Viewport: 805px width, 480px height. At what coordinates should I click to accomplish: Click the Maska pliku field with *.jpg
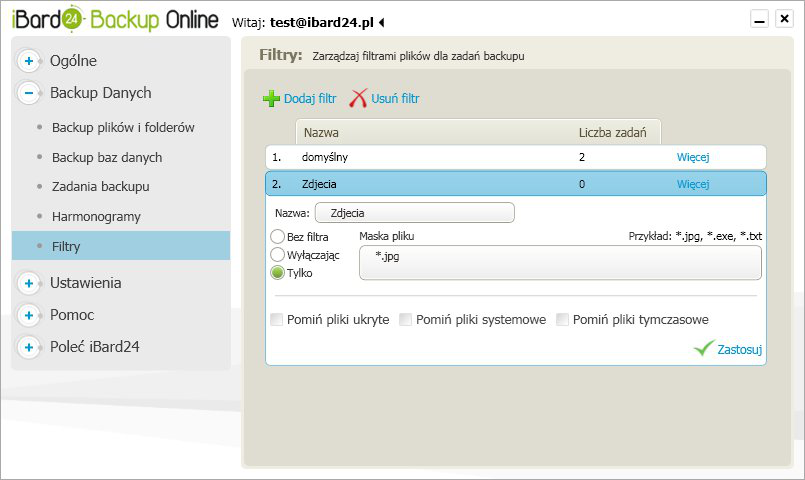point(560,263)
